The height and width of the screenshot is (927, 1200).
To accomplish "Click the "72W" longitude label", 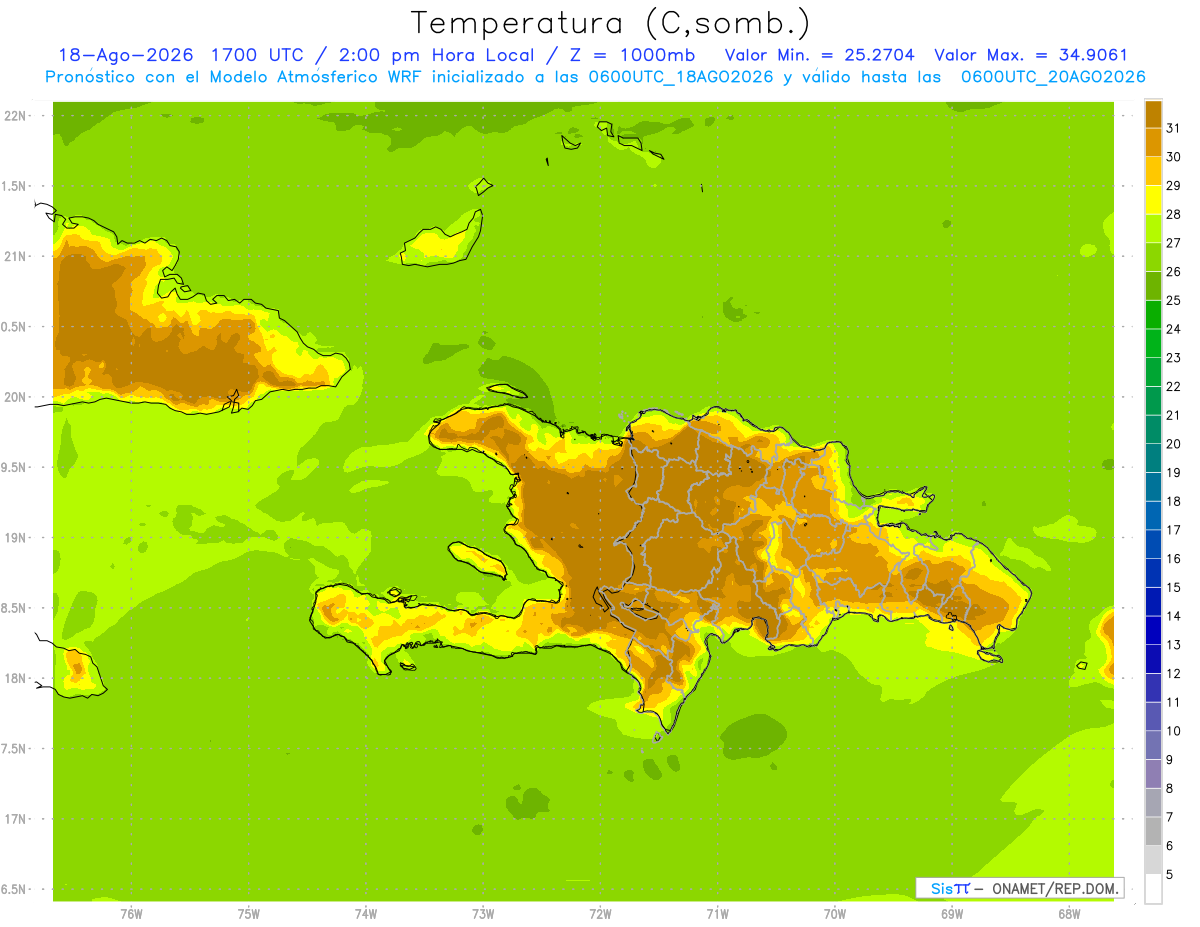I will pyautogui.click(x=600, y=914).
